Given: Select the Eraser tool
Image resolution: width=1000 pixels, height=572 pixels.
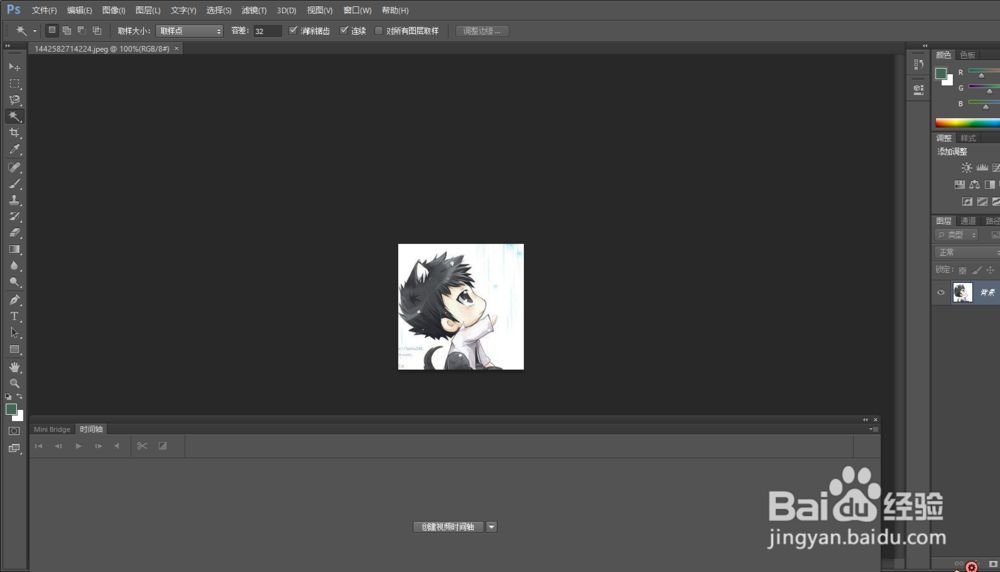Looking at the screenshot, I should pyautogui.click(x=14, y=233).
